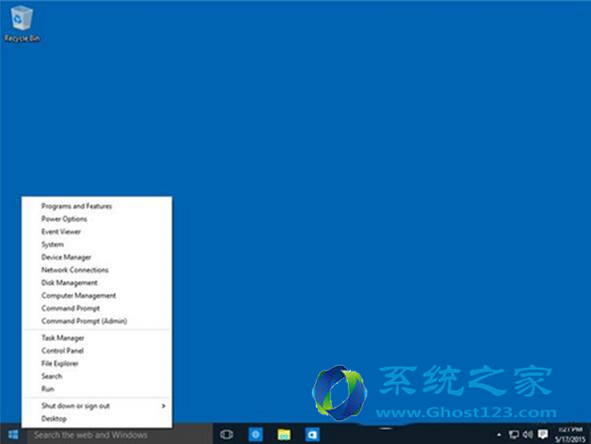Select File Explorer in the menu
The width and height of the screenshot is (591, 444).
[97, 363]
